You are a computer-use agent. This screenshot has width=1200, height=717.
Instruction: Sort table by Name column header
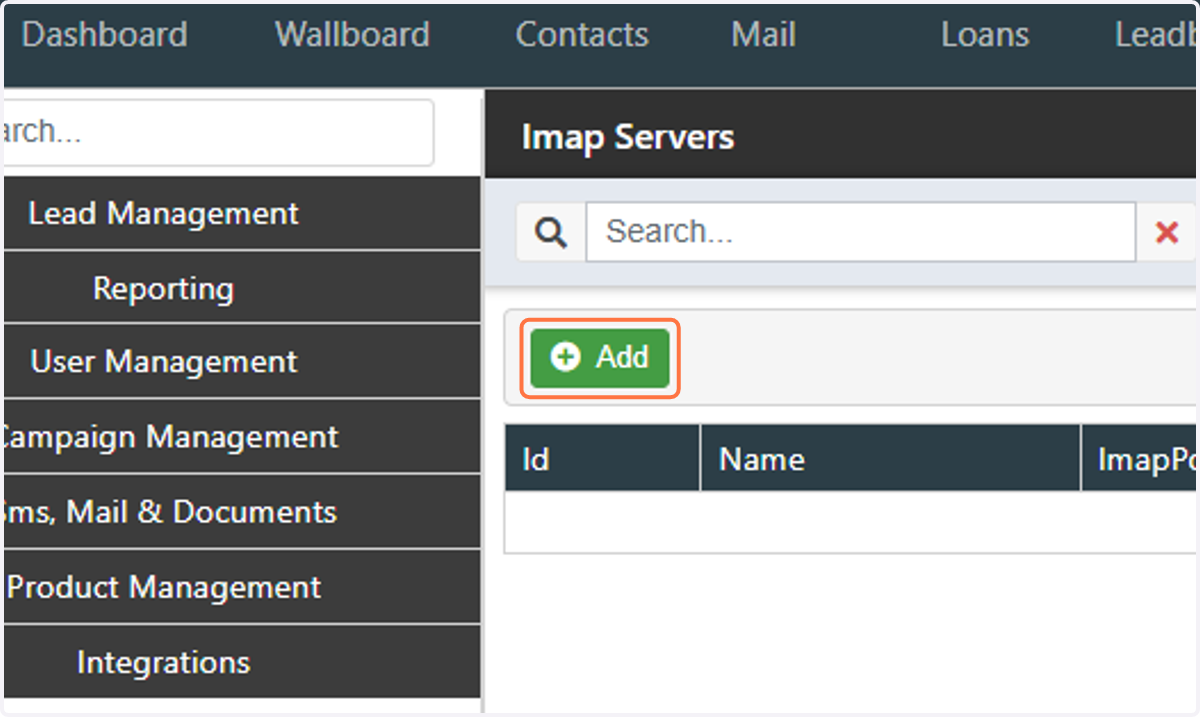tap(890, 459)
